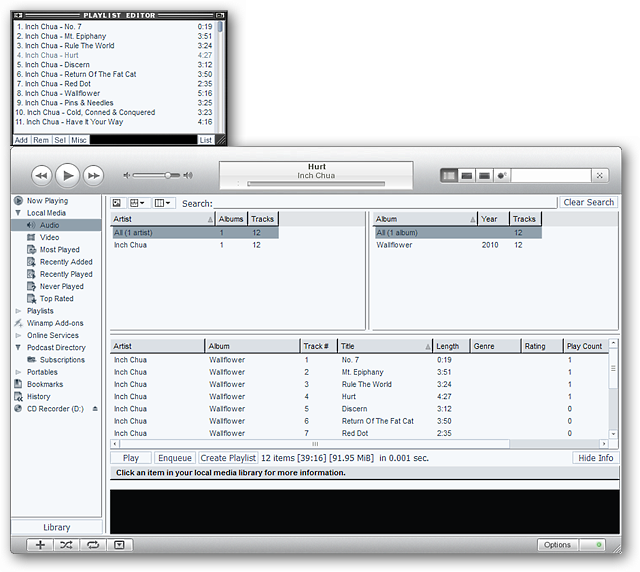Click the Play button below track list
640x572 pixels.
click(x=131, y=458)
